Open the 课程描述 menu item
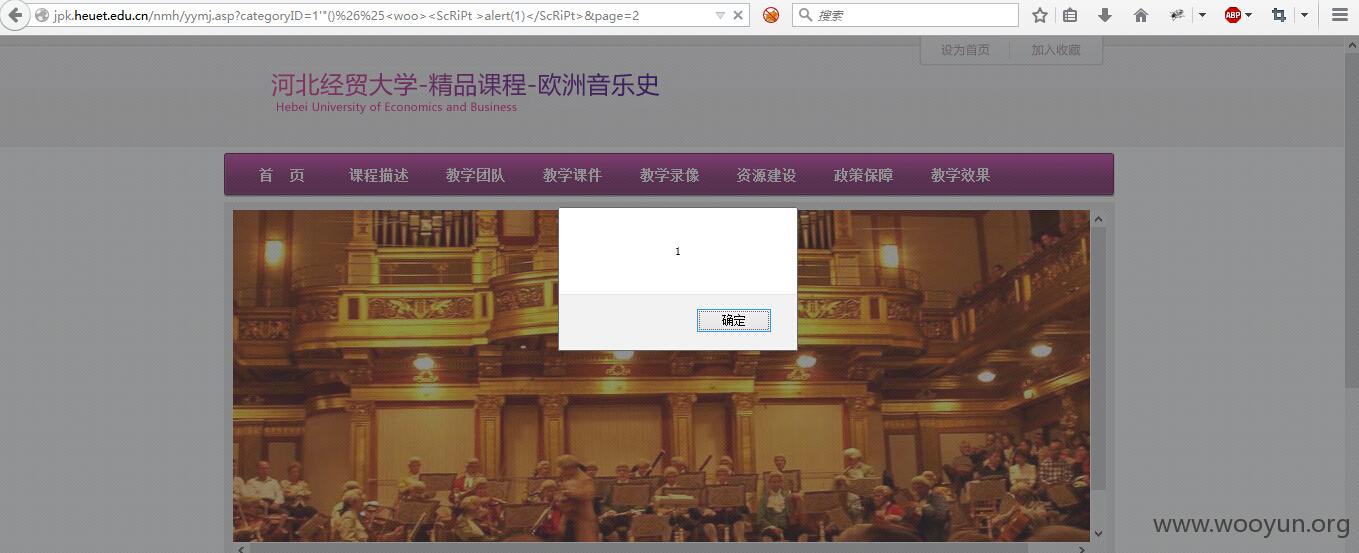Screen dimensions: 1359x553 379,175
